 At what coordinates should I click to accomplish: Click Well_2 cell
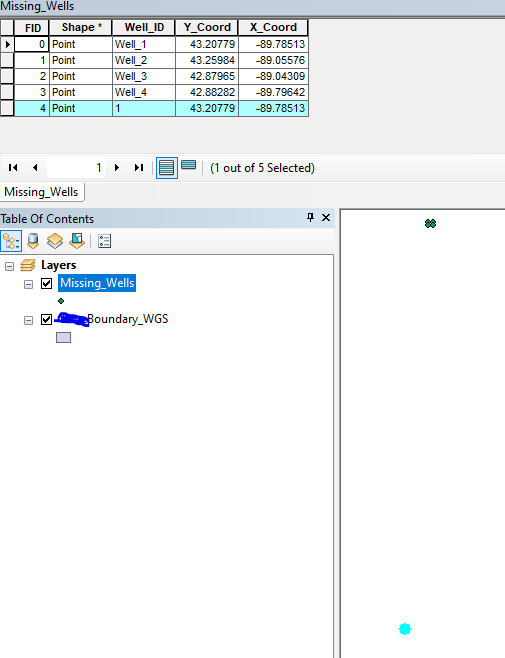[144, 60]
